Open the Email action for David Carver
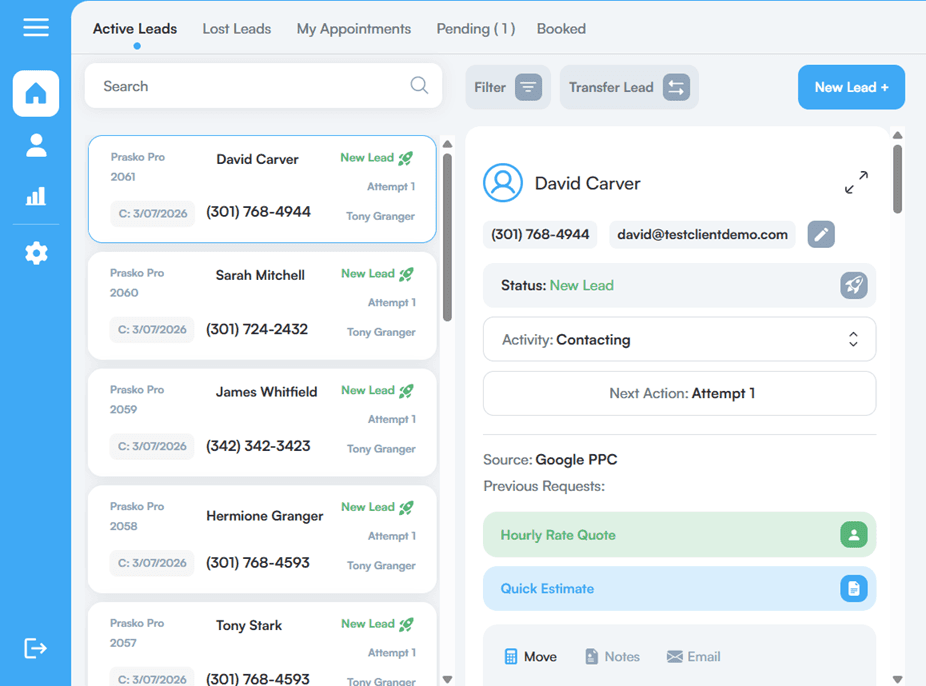Screen dimensions: 926x686 click(693, 656)
